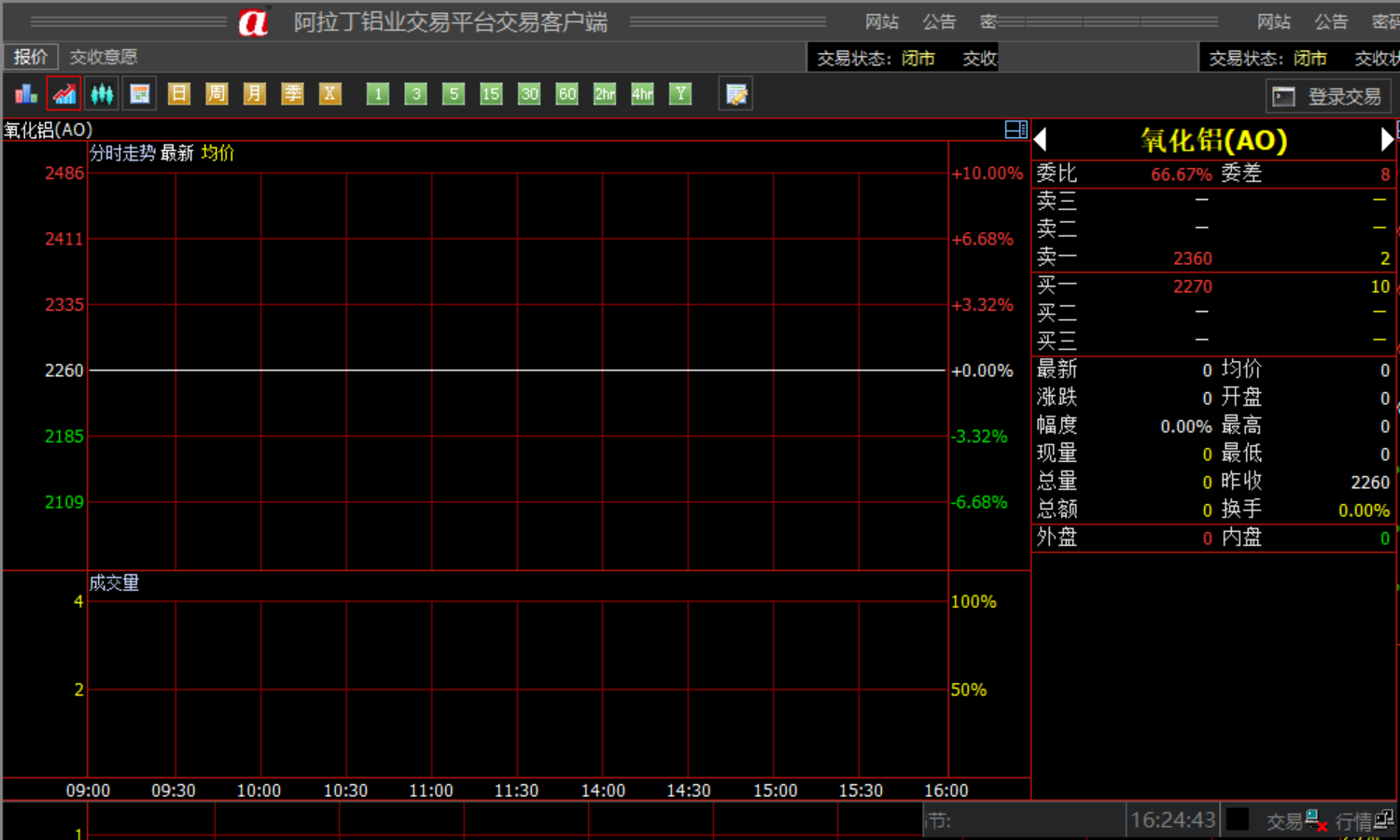Select the 1-minute interval button
Screen dimensions: 1400x840
coord(378,94)
